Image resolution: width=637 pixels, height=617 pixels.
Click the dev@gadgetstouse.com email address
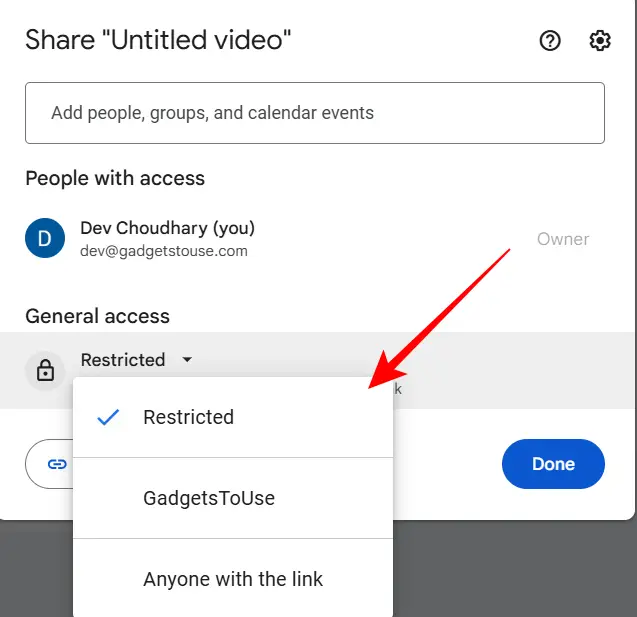pos(164,251)
